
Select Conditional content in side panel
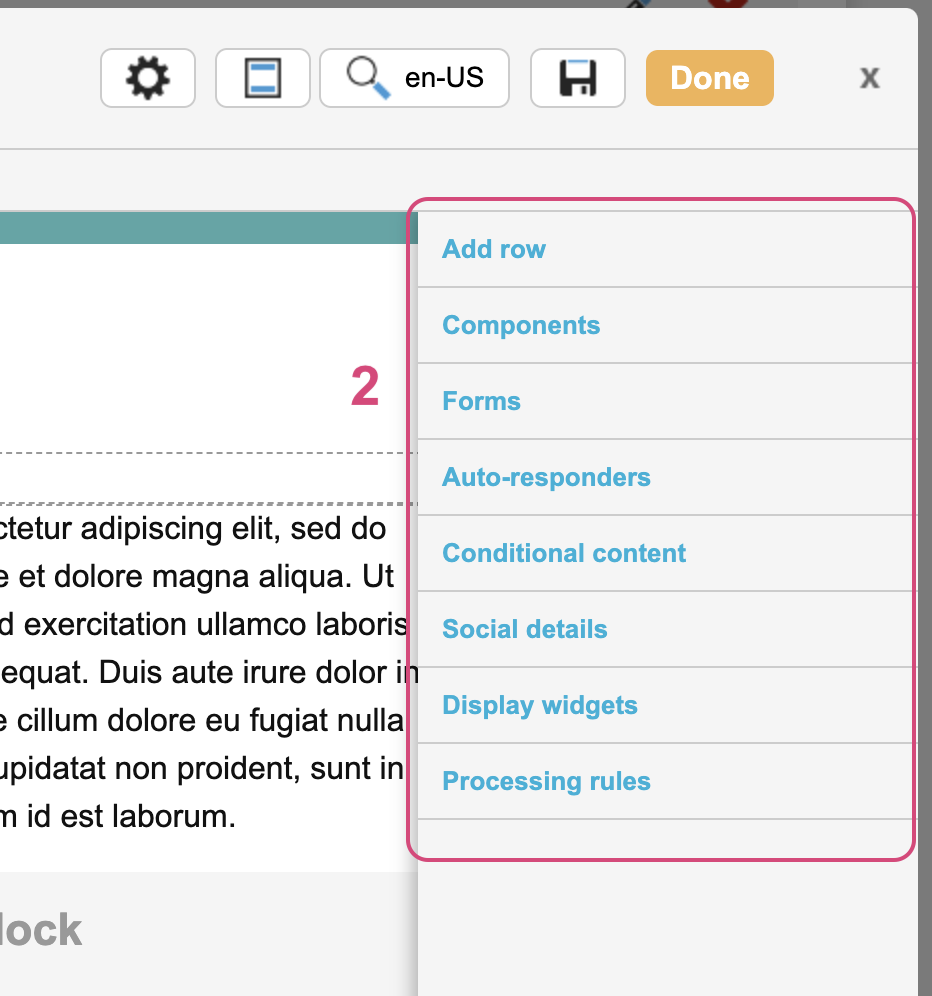[564, 553]
